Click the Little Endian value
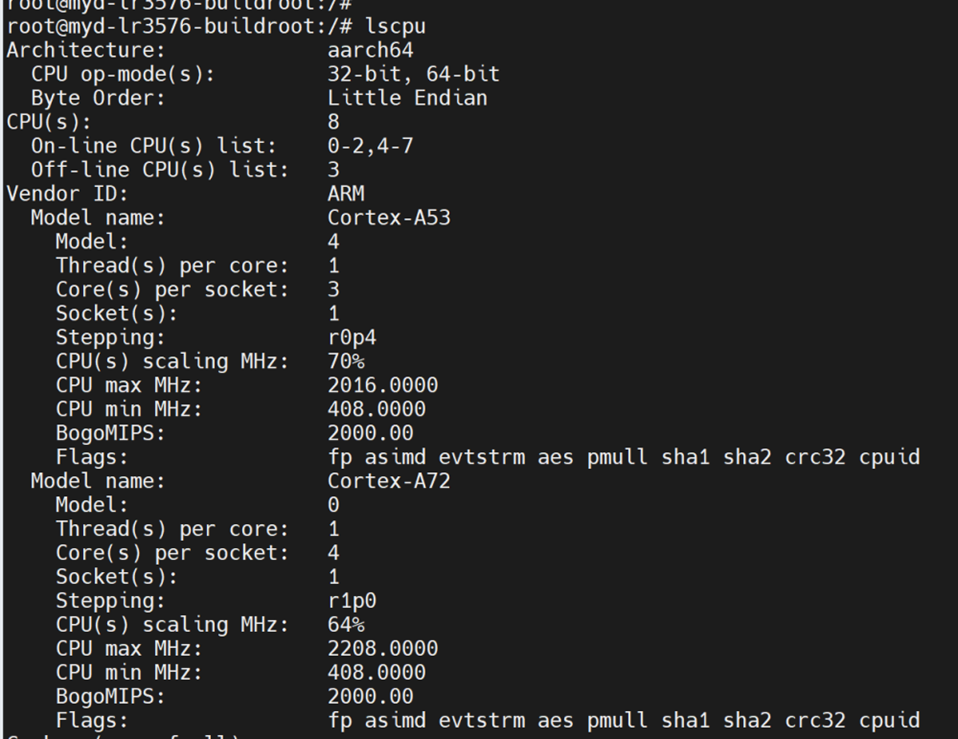Screen dimensions: 958x739 [407, 98]
